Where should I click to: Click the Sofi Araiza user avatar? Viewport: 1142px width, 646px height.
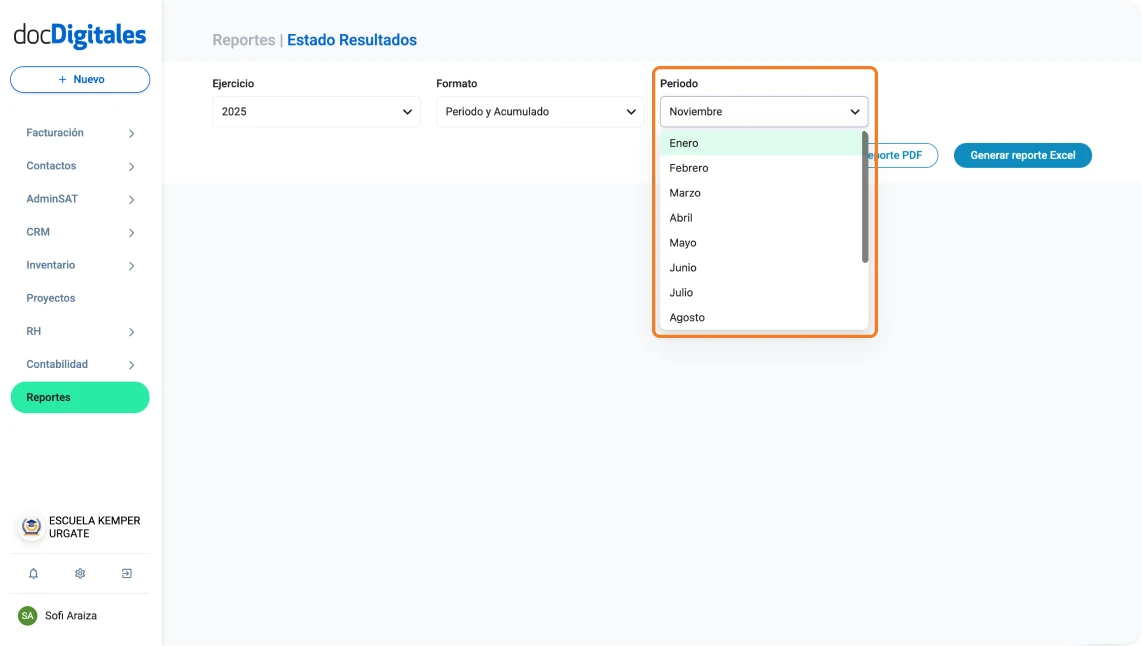point(28,616)
